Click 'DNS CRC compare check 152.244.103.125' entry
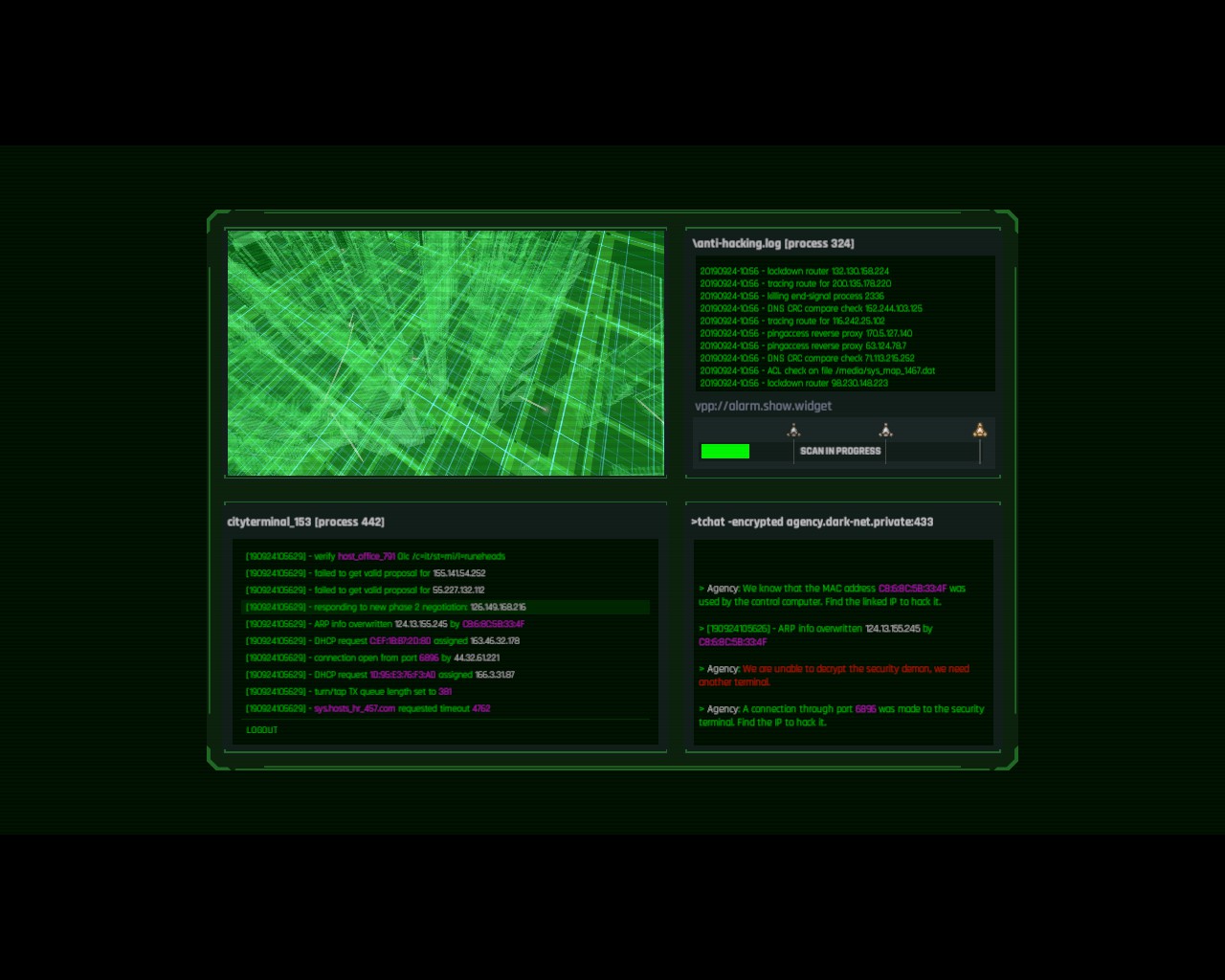This screenshot has width=1225, height=980. click(x=811, y=308)
